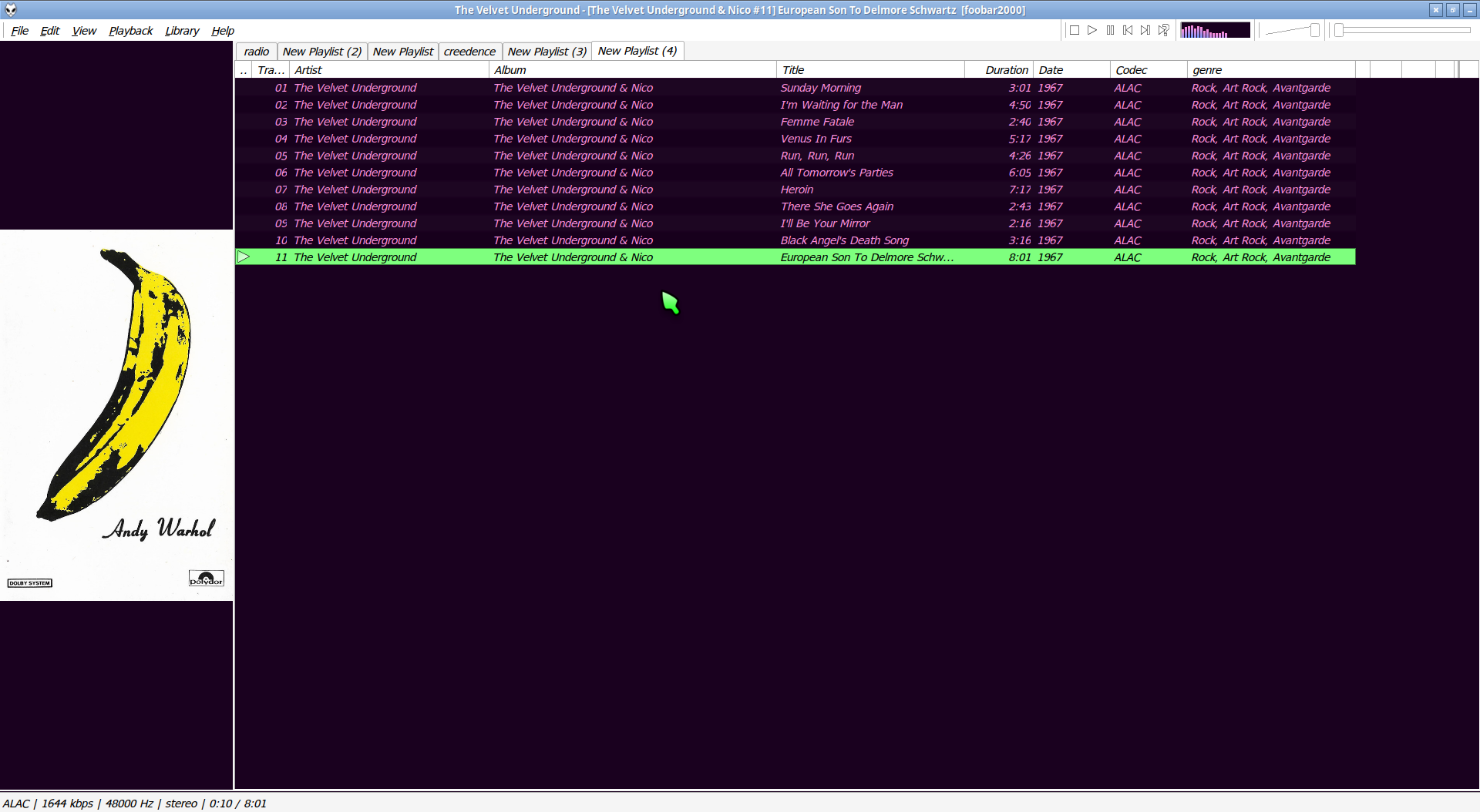Click the first narrow column header with dots
This screenshot has width=1480, height=812.
pyautogui.click(x=244, y=70)
